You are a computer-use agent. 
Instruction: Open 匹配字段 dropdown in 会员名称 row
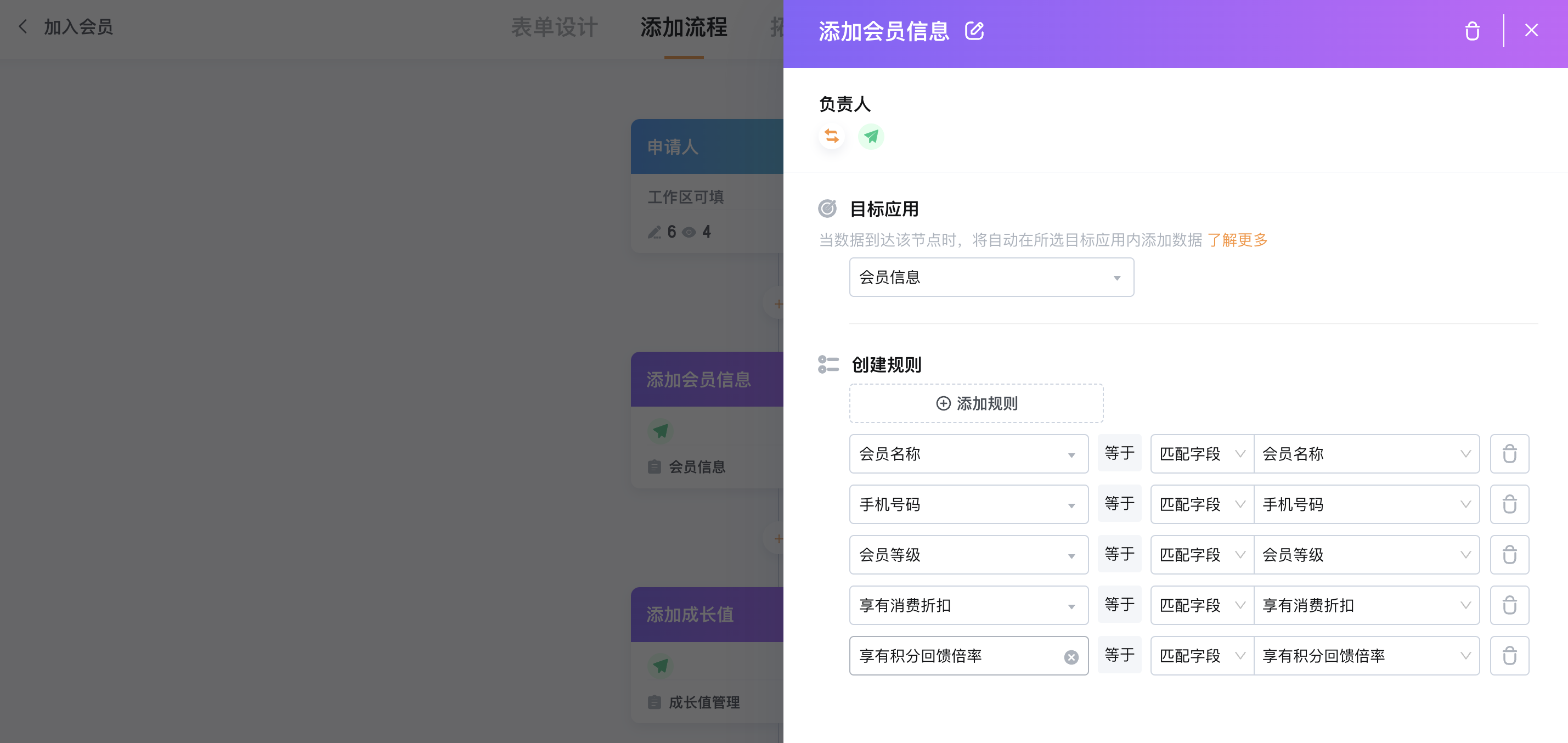click(x=1202, y=454)
